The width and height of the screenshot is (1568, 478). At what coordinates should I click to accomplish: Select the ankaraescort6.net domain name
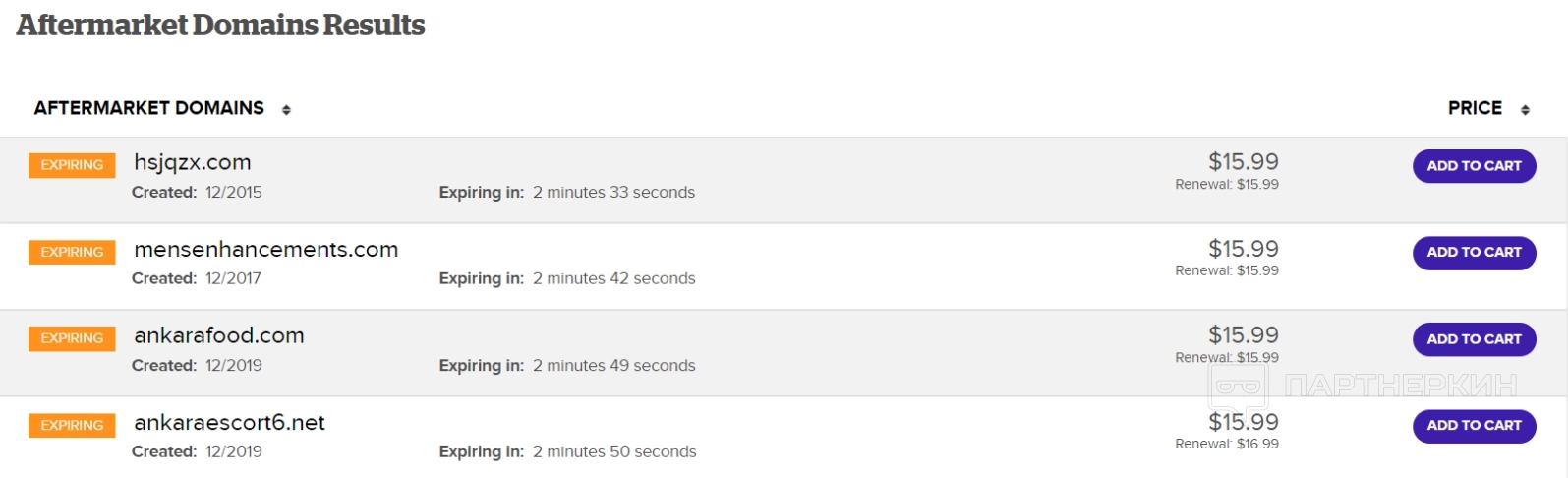[229, 422]
